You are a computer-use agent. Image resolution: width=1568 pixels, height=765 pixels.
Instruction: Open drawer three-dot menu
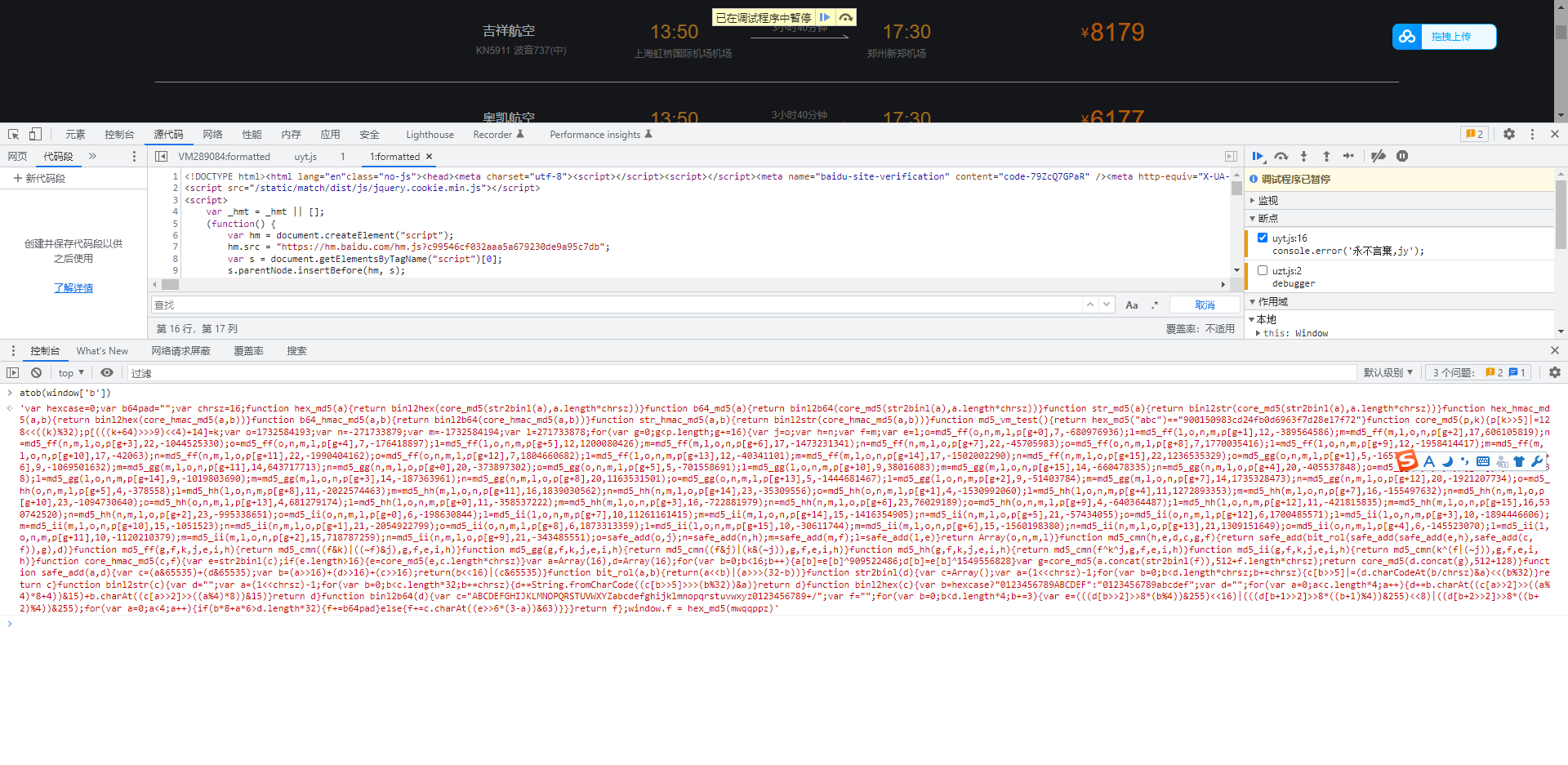(x=13, y=350)
